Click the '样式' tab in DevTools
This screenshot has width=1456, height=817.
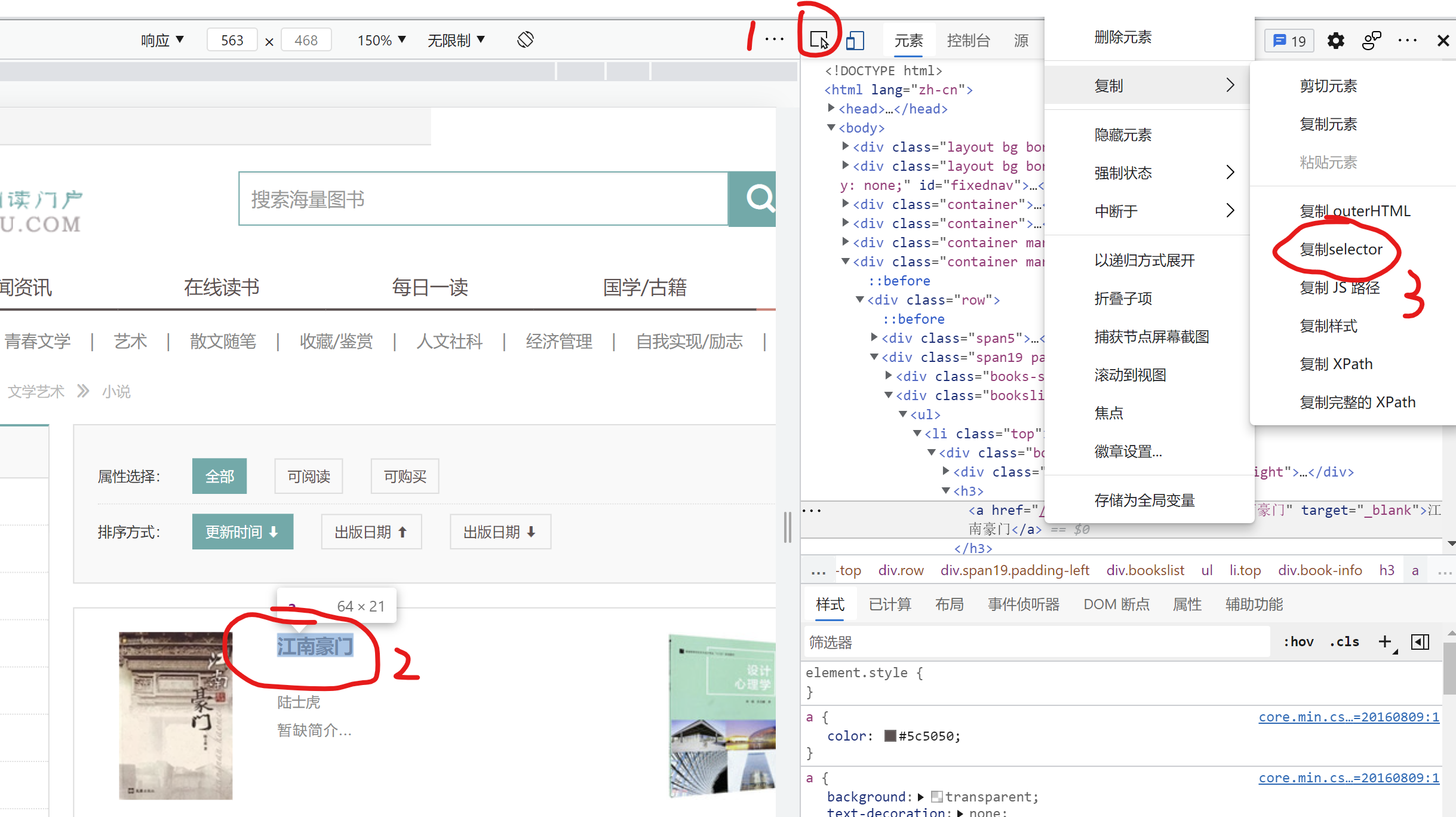(830, 604)
